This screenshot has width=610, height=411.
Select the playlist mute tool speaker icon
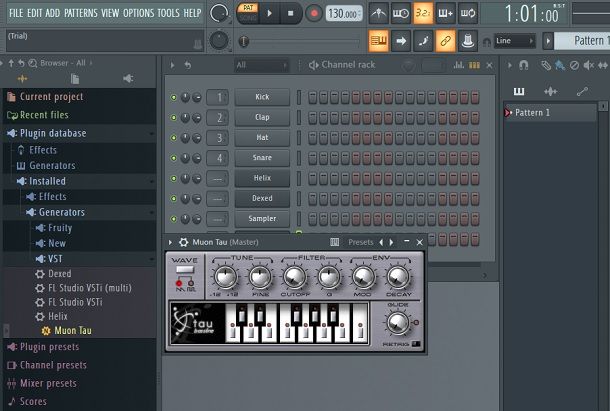588,65
